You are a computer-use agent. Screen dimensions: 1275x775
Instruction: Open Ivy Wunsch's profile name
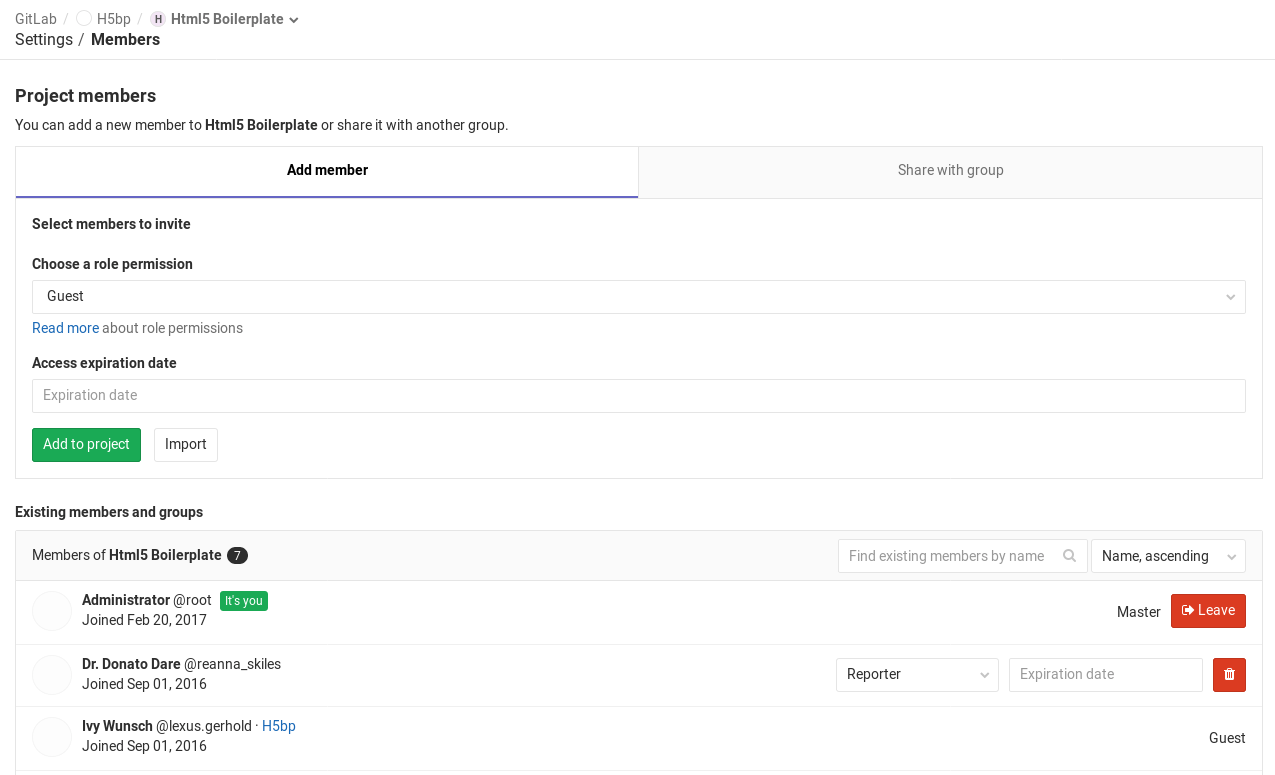pos(117,726)
